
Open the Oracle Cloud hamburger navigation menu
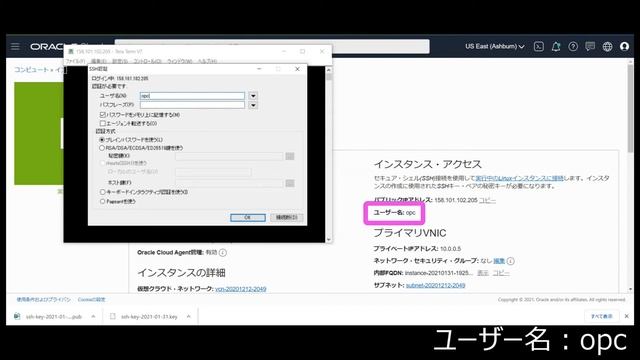[x=15, y=46]
